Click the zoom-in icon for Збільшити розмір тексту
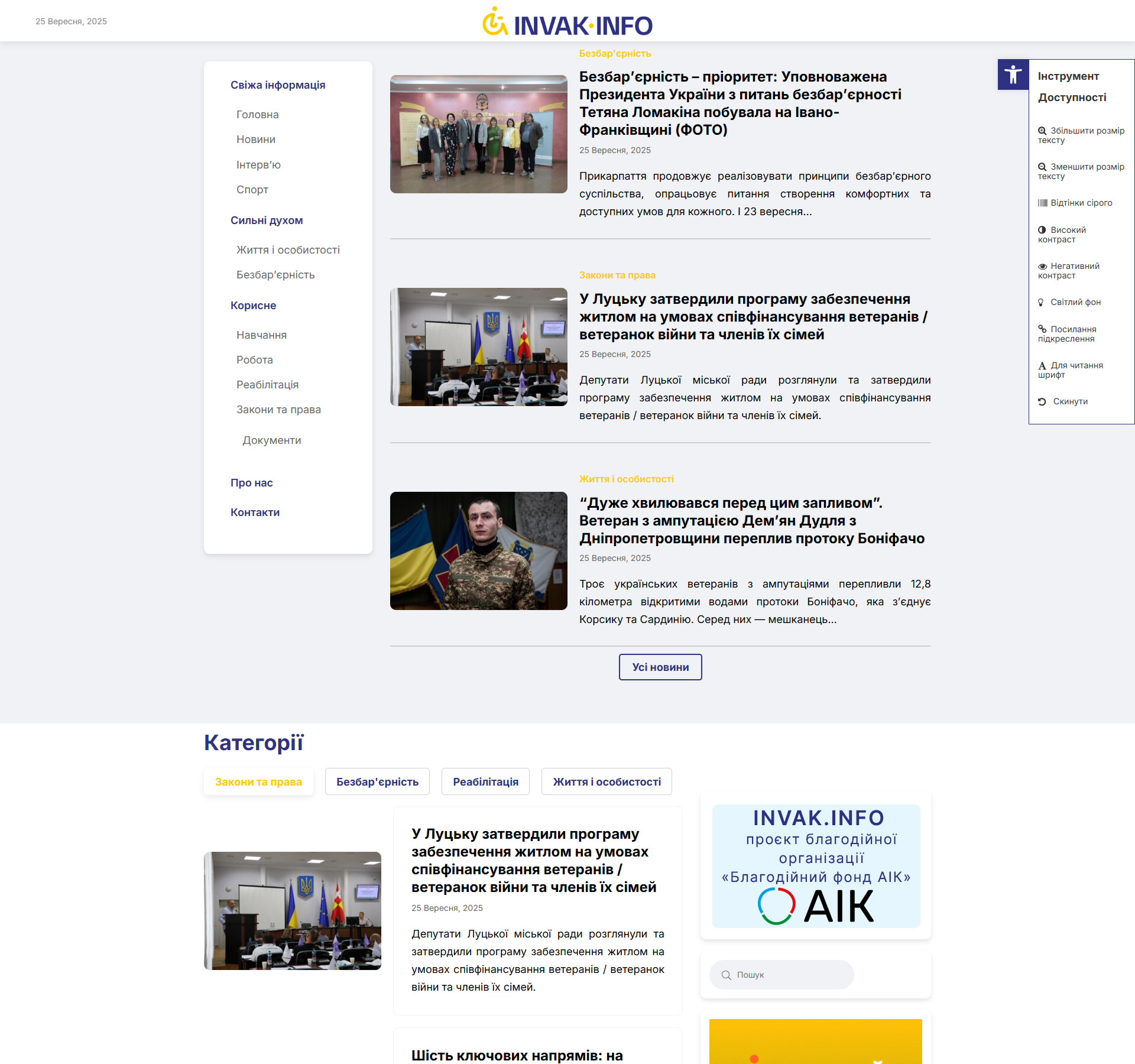 (x=1042, y=131)
